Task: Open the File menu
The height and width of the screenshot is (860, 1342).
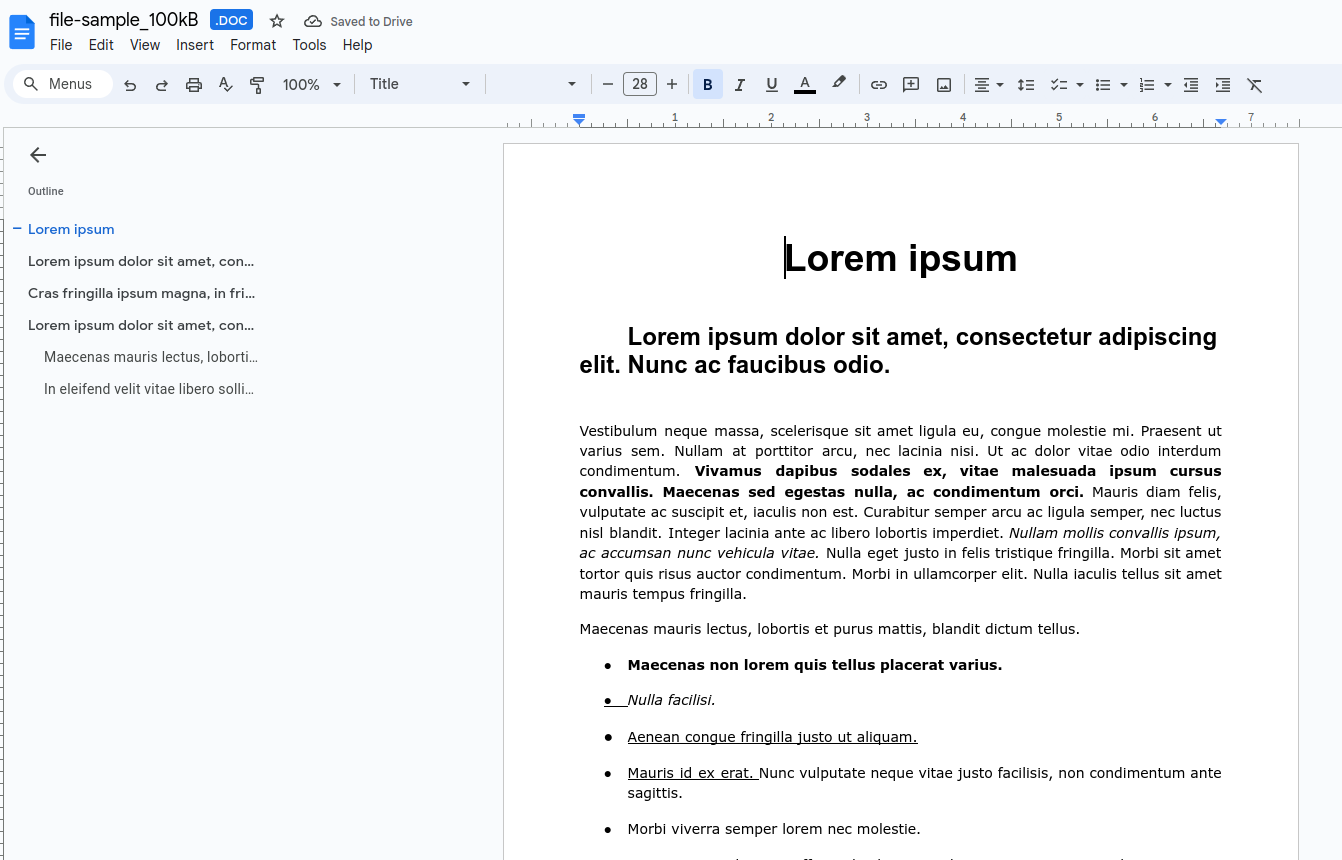Action: [x=61, y=45]
